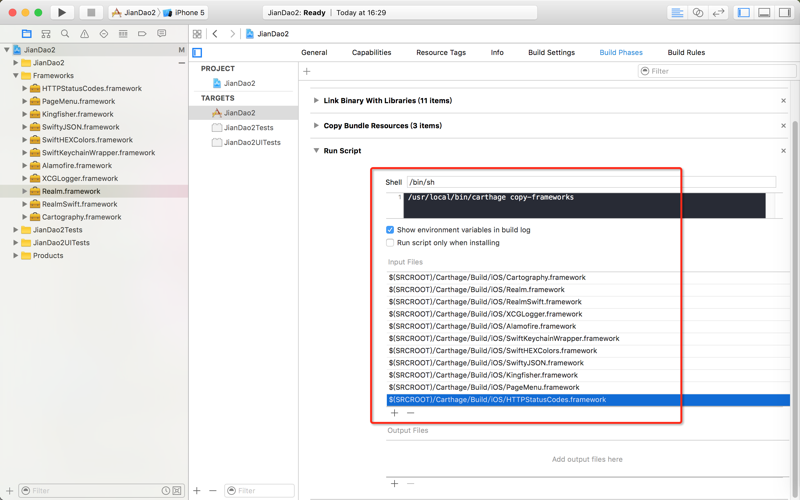
Task: Add a file in the navigator footer
Action: [x=9, y=490]
